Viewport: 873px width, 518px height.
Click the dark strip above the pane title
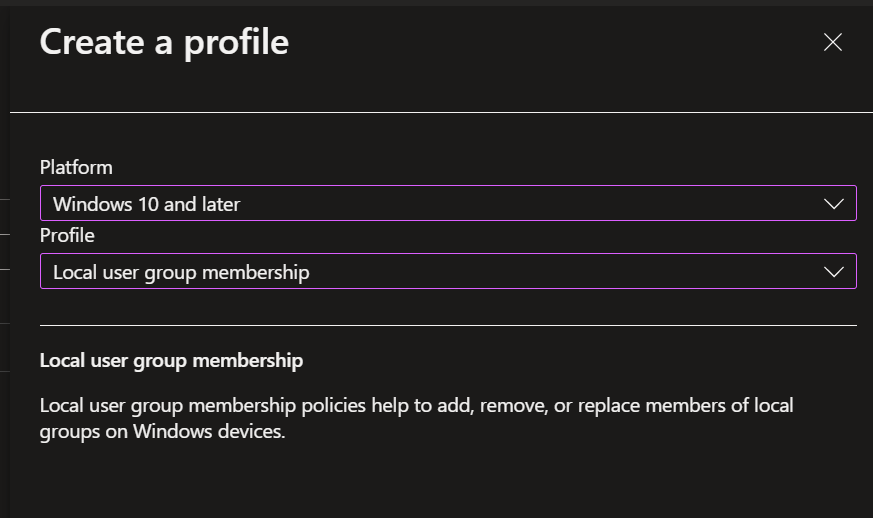[440, 4]
